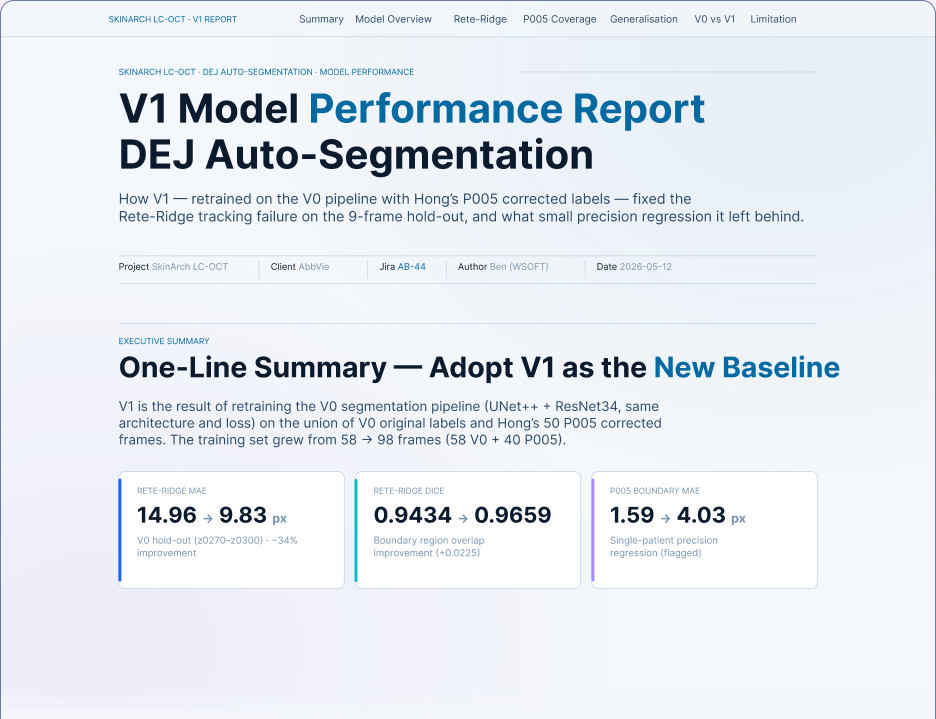The width and height of the screenshot is (936, 719).
Task: Select the Rete-Ridge Dice card
Action: (x=468, y=530)
